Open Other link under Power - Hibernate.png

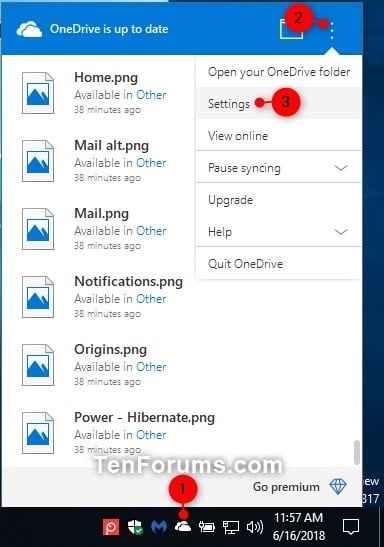(x=151, y=435)
